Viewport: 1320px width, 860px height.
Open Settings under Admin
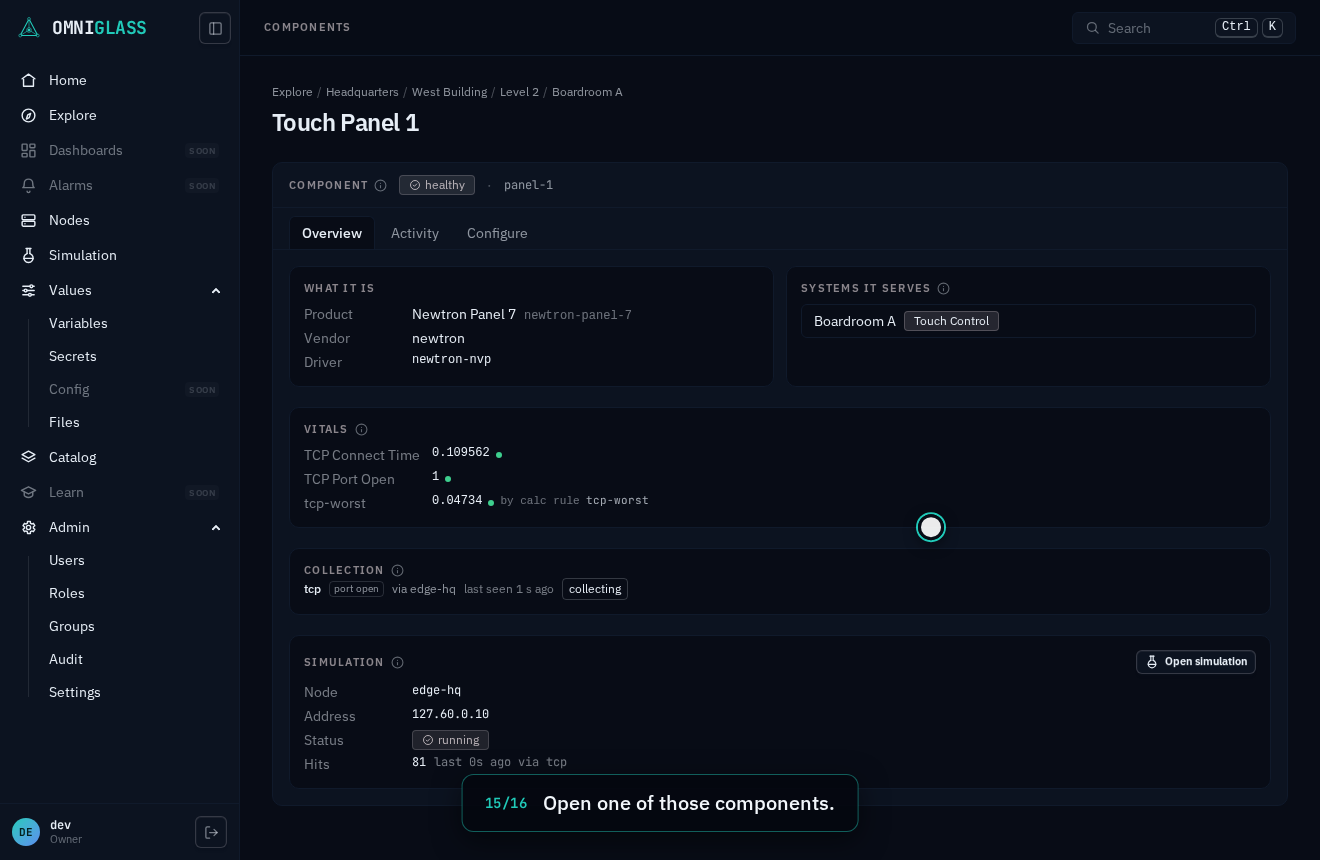point(75,692)
